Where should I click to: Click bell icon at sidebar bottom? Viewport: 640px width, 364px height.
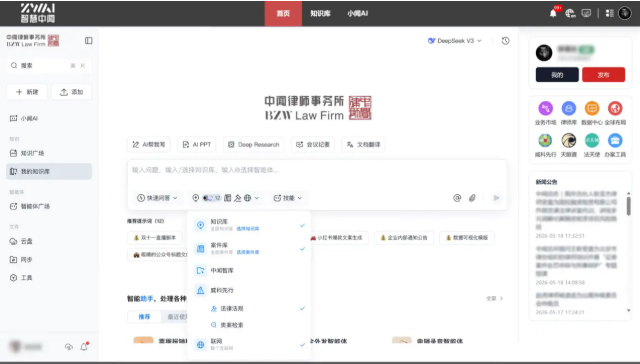pos(84,347)
